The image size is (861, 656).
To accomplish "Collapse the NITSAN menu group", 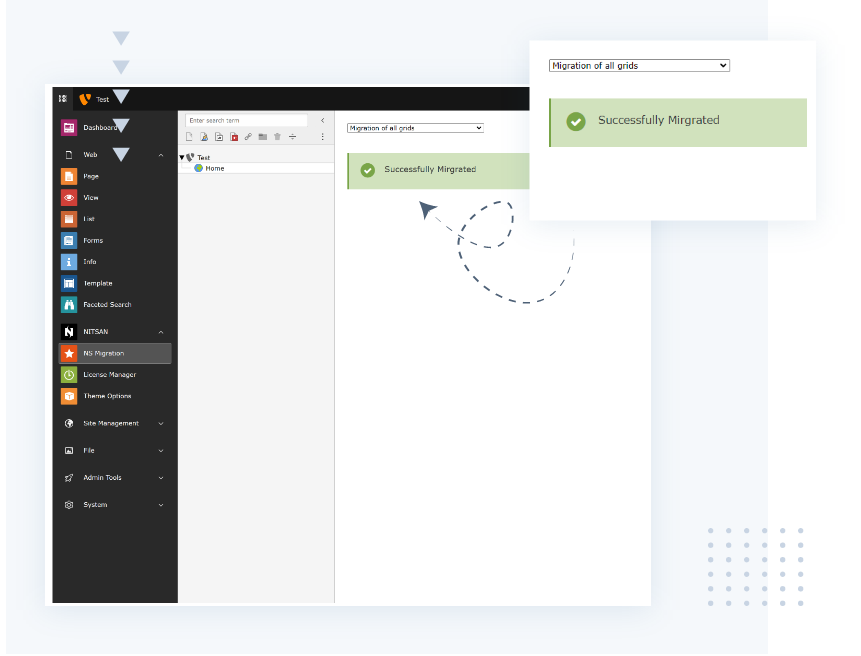I will tap(161, 332).
